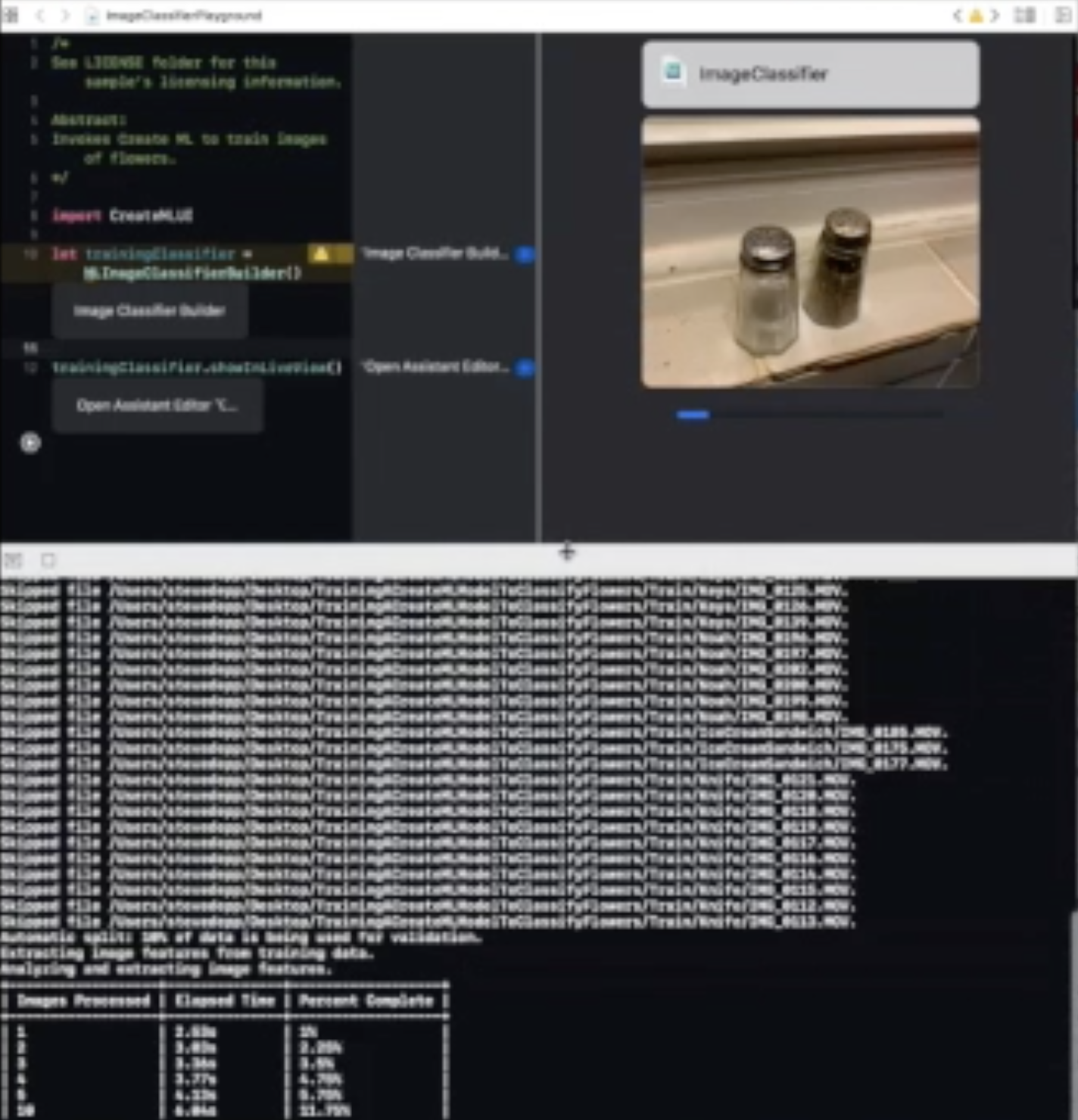The width and height of the screenshot is (1078, 1120).
Task: Toggle the assistant editor split view
Action: point(1024,15)
